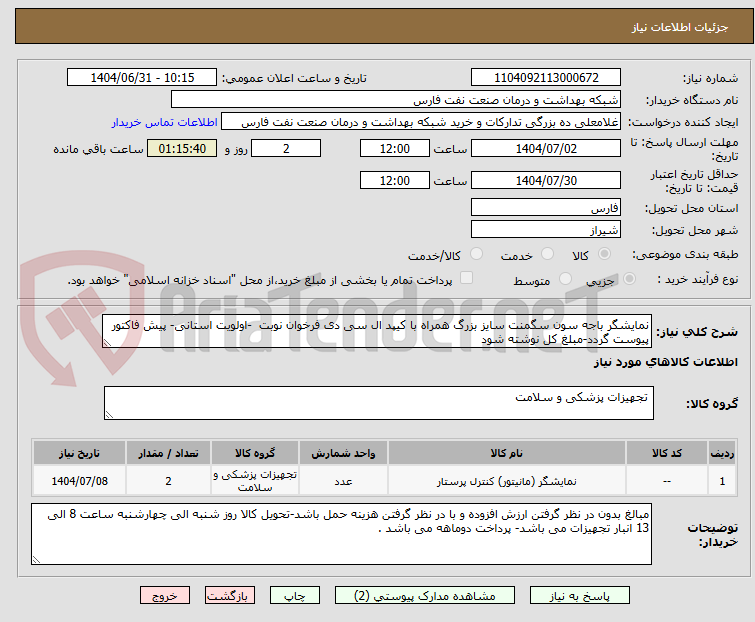Image resolution: width=755 pixels, height=622 pixels.
Task: Click the delivery province field فارس
Action: (546, 207)
